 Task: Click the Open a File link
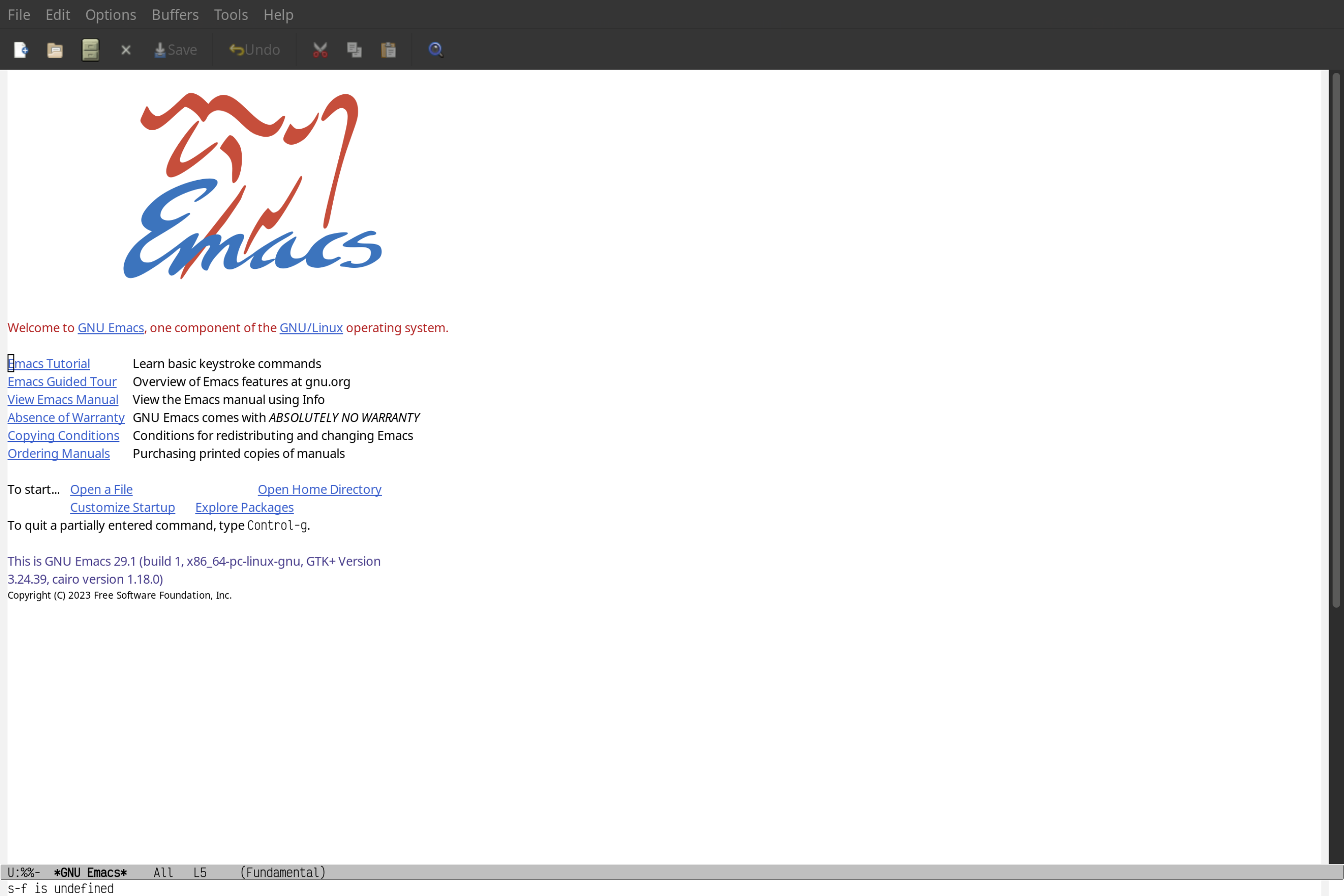tap(101, 489)
